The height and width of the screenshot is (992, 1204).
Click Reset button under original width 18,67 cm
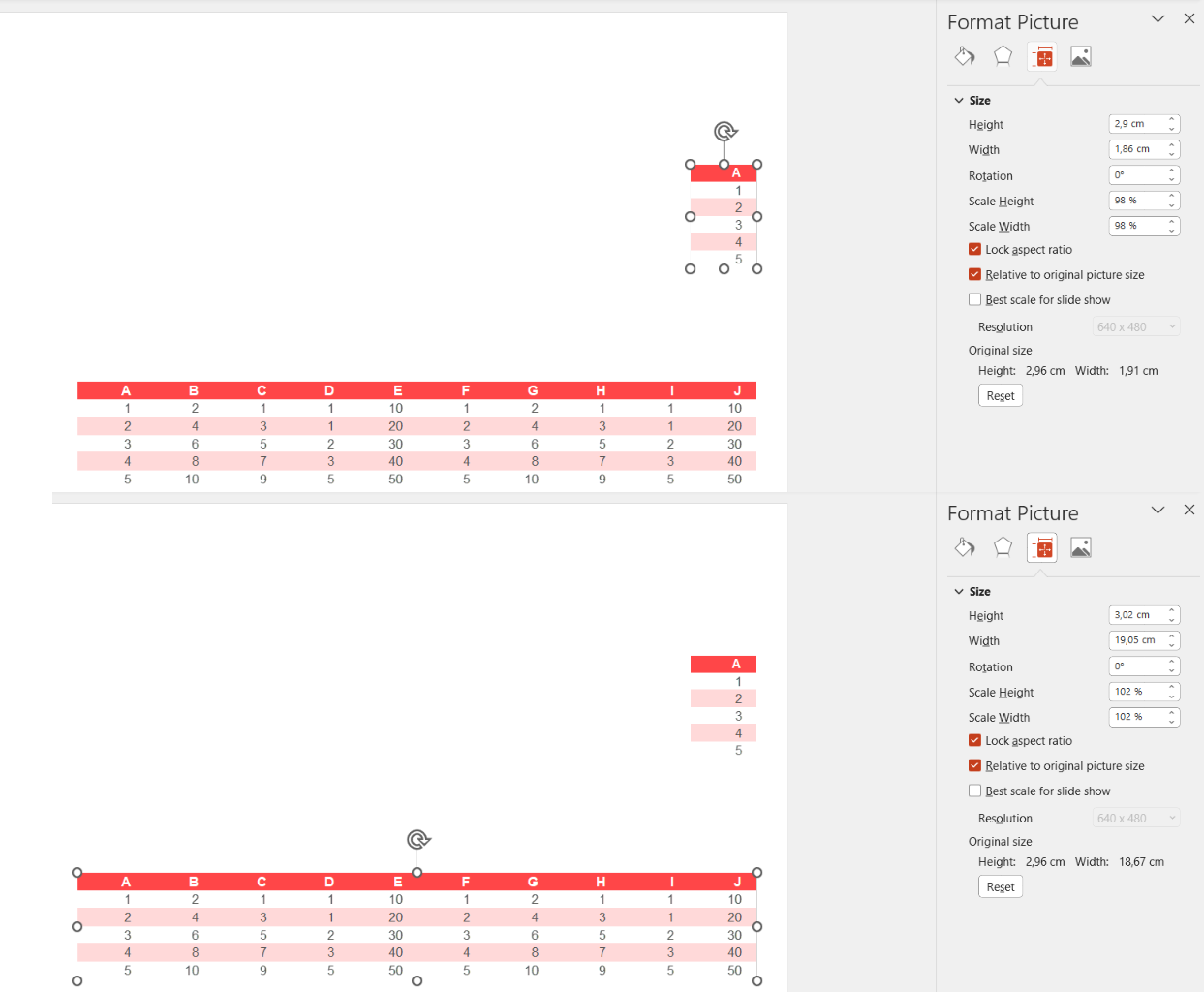coord(1001,886)
